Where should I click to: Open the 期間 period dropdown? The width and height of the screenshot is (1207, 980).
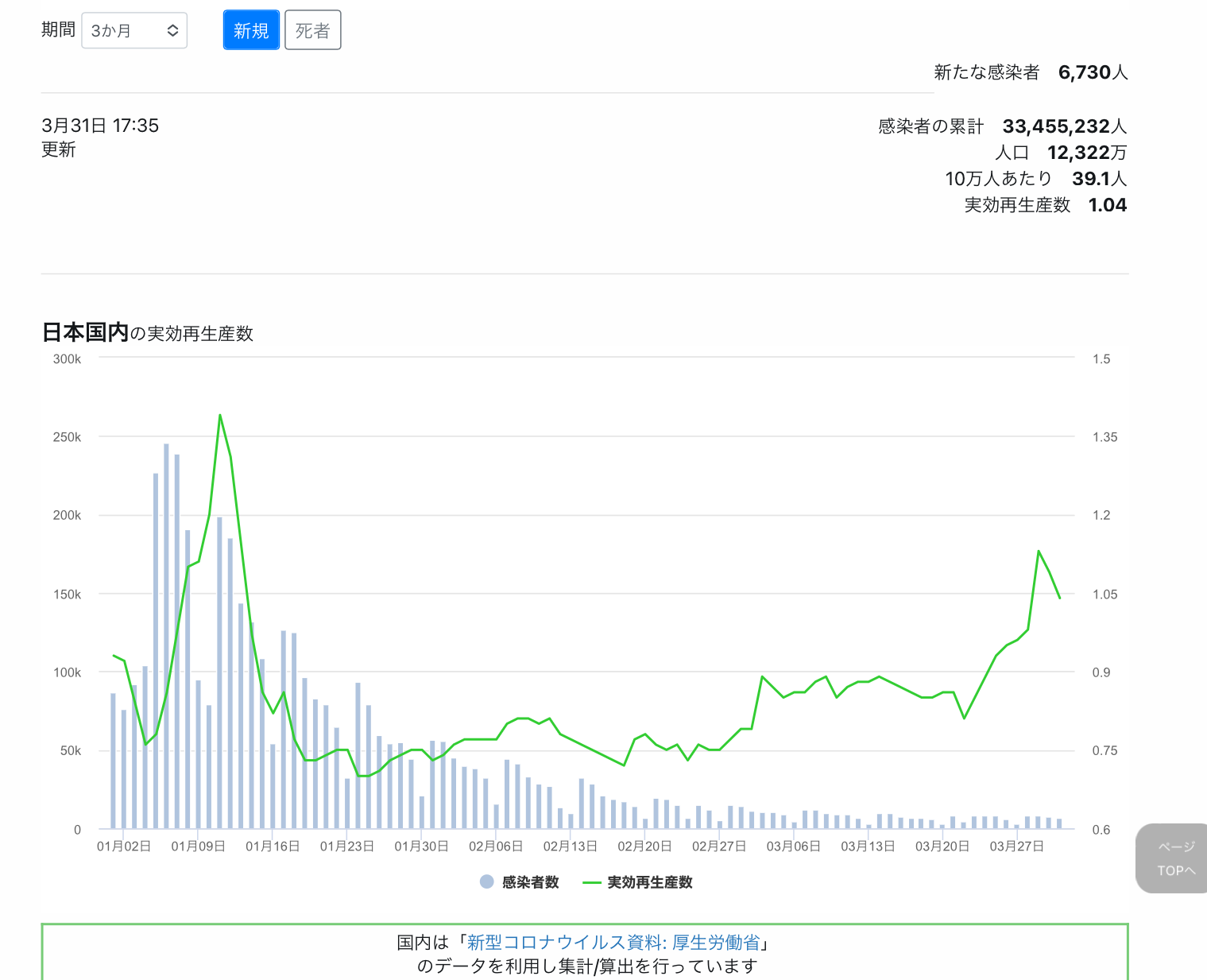pos(133,31)
